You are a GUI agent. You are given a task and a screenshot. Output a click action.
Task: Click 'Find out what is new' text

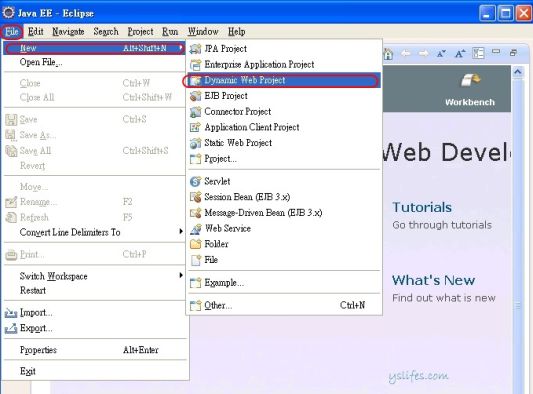[444, 298]
